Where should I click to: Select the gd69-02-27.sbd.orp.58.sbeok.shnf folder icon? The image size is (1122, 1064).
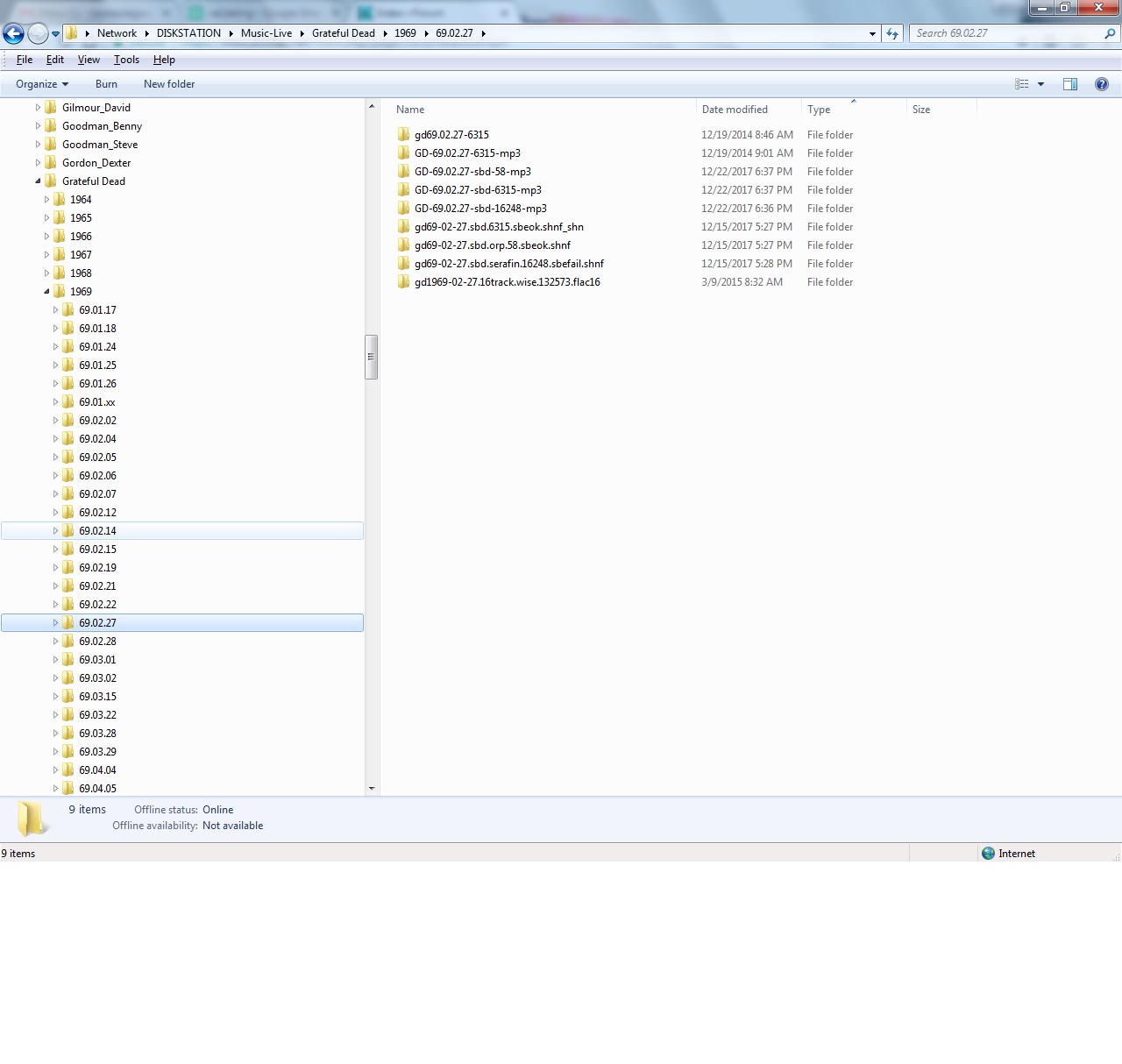403,245
